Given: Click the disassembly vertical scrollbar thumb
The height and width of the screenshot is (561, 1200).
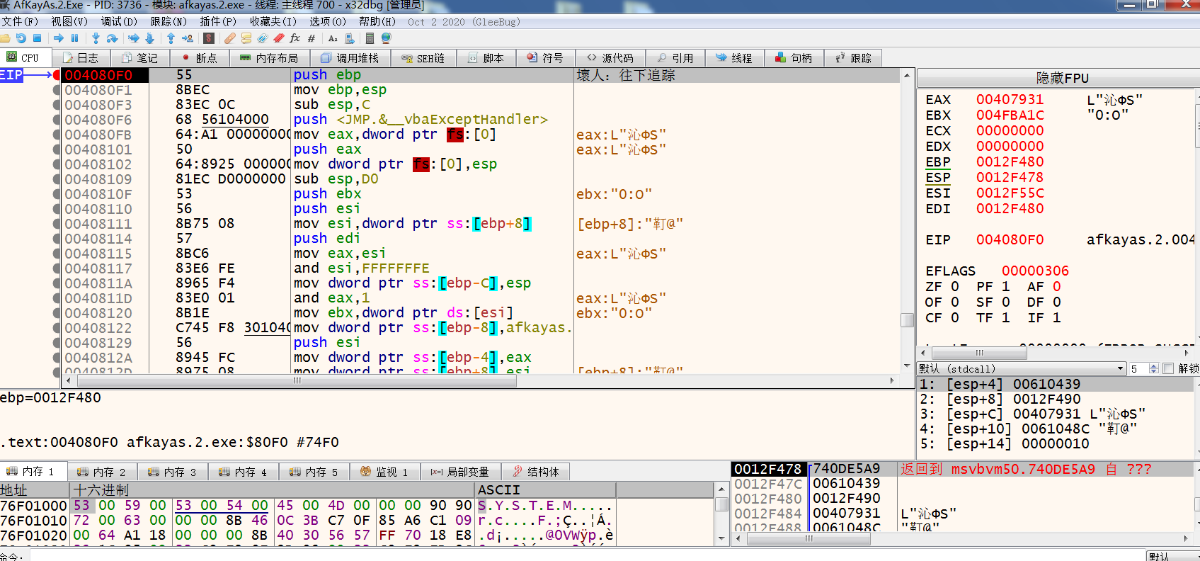Looking at the screenshot, I should click(x=907, y=320).
